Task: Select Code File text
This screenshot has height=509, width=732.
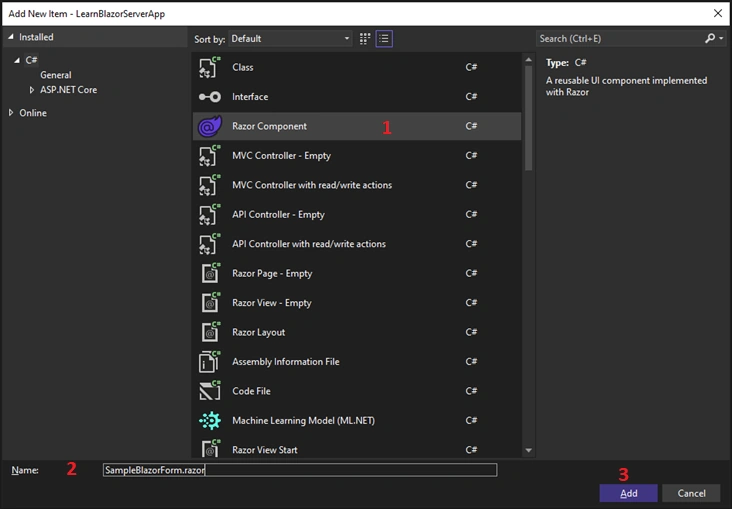Action: (251, 391)
